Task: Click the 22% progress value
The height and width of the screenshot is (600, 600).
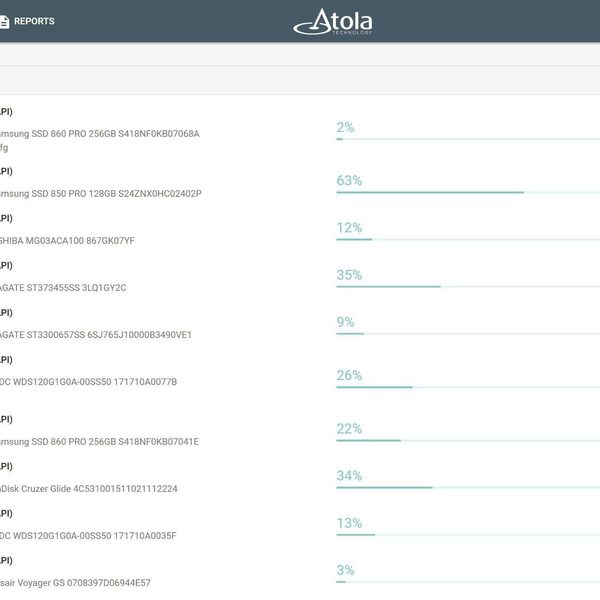Action: point(349,429)
